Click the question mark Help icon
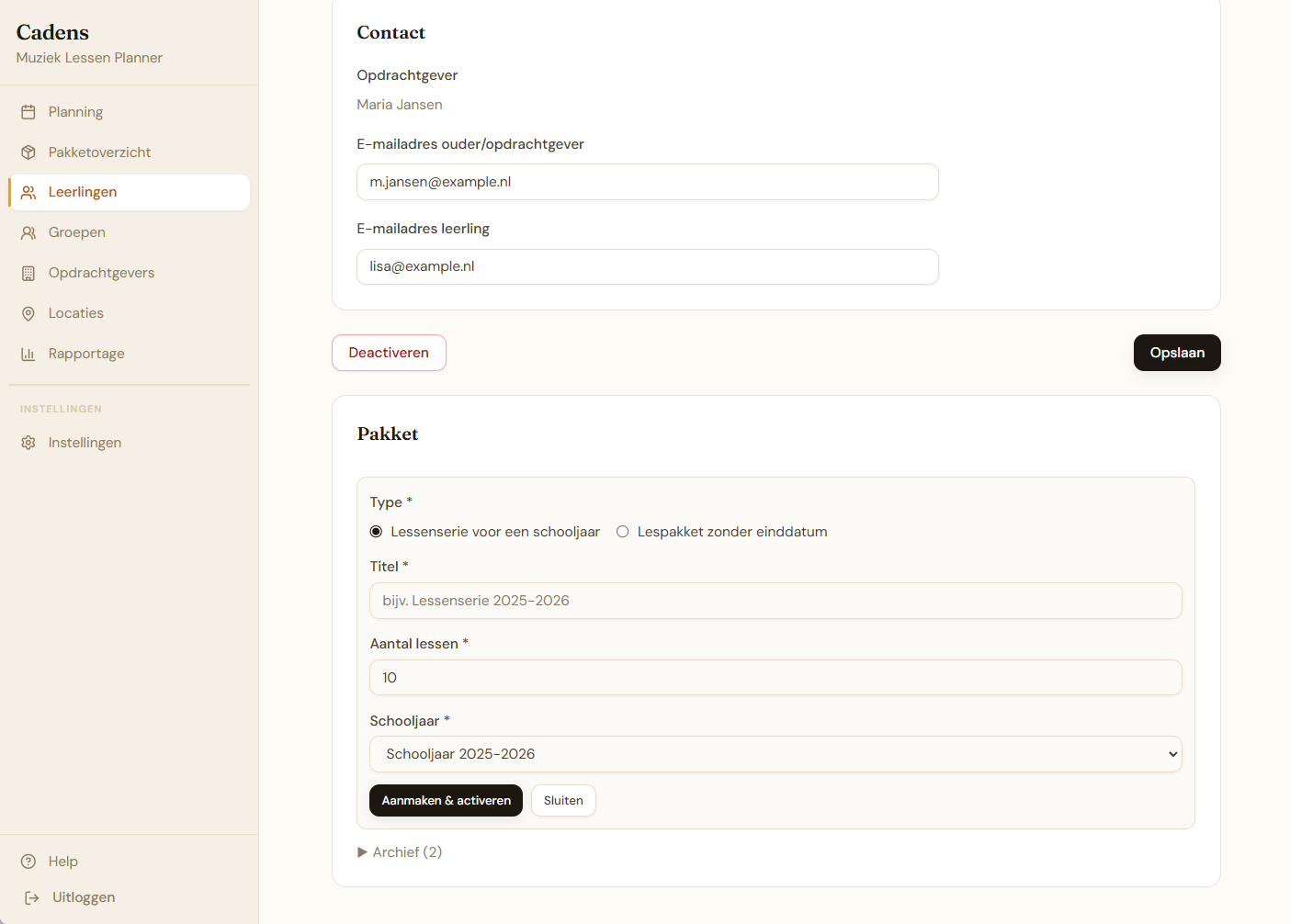 [x=28, y=862]
